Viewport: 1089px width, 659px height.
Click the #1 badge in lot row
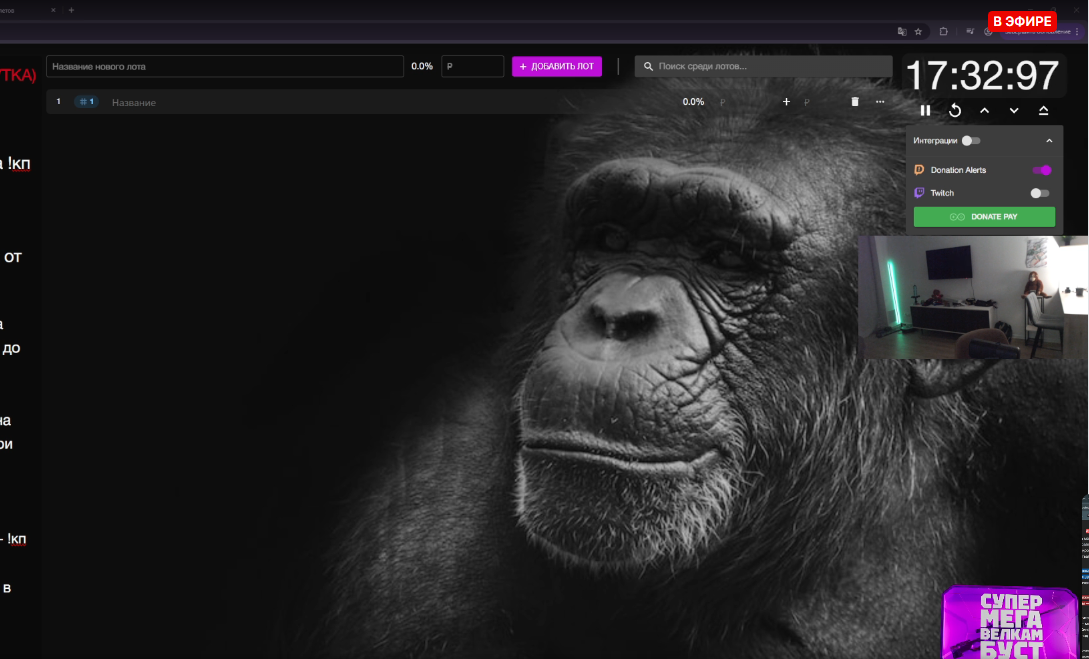click(86, 102)
